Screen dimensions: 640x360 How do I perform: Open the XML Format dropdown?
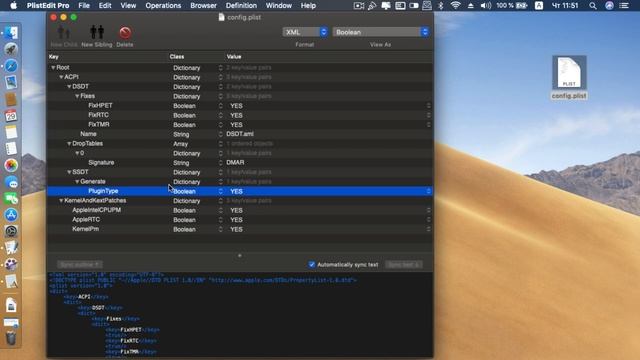305,32
